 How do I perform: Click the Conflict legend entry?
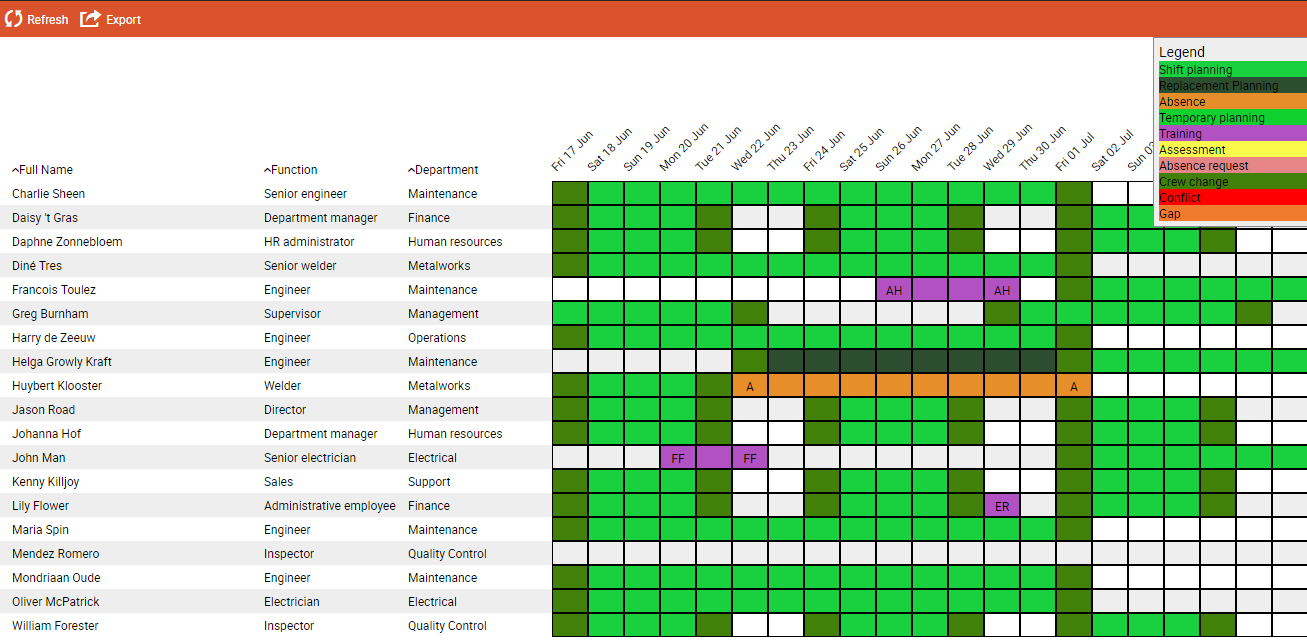[x=1230, y=198]
